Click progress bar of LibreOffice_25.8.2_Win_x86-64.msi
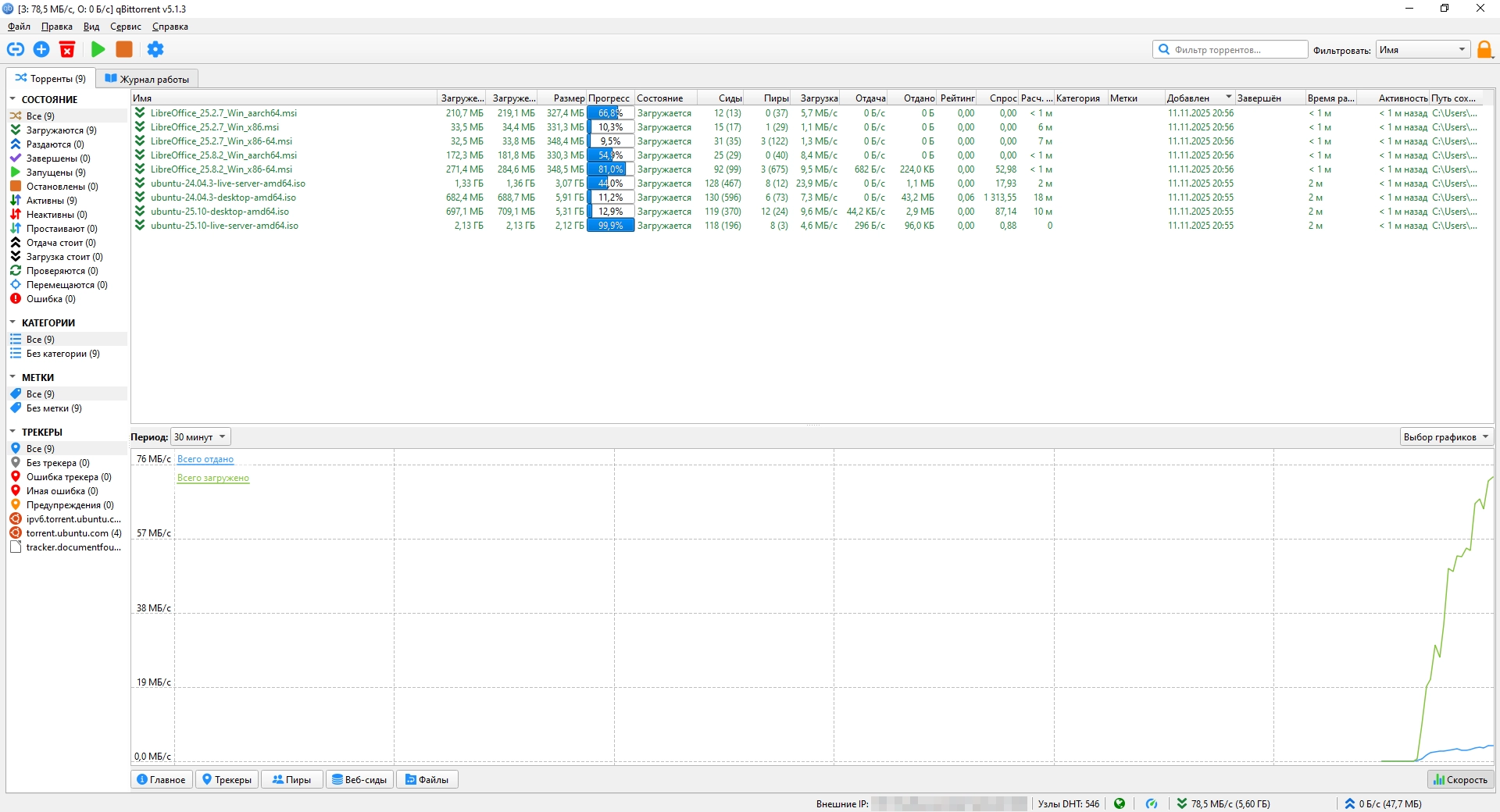The height and width of the screenshot is (812, 1500). [610, 169]
